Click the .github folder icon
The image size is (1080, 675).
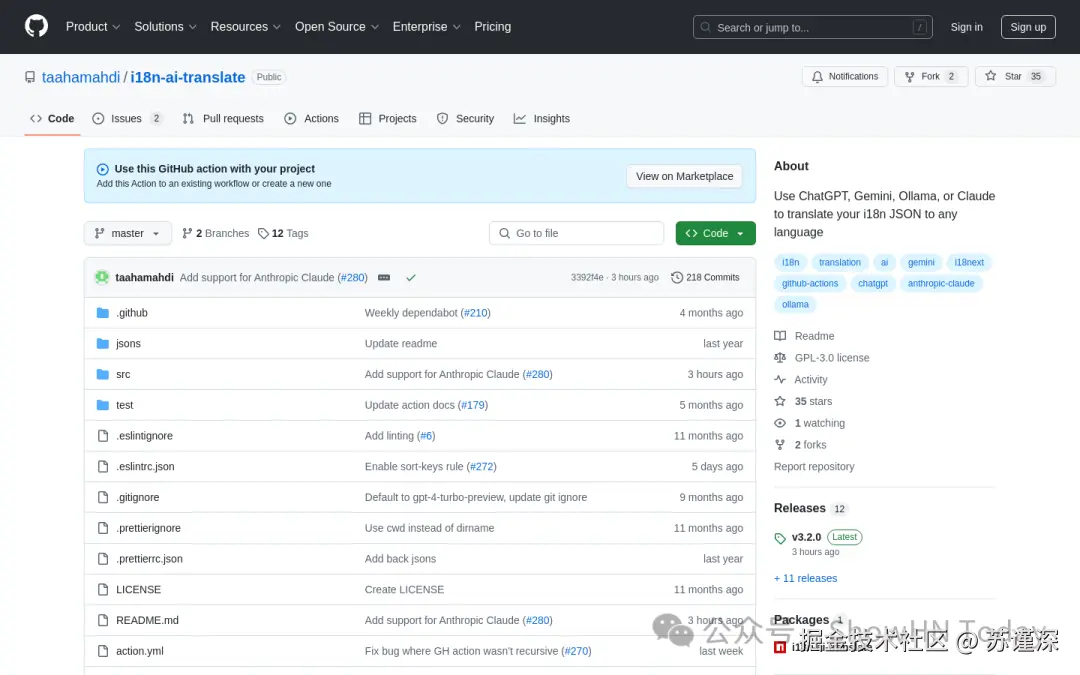point(103,313)
